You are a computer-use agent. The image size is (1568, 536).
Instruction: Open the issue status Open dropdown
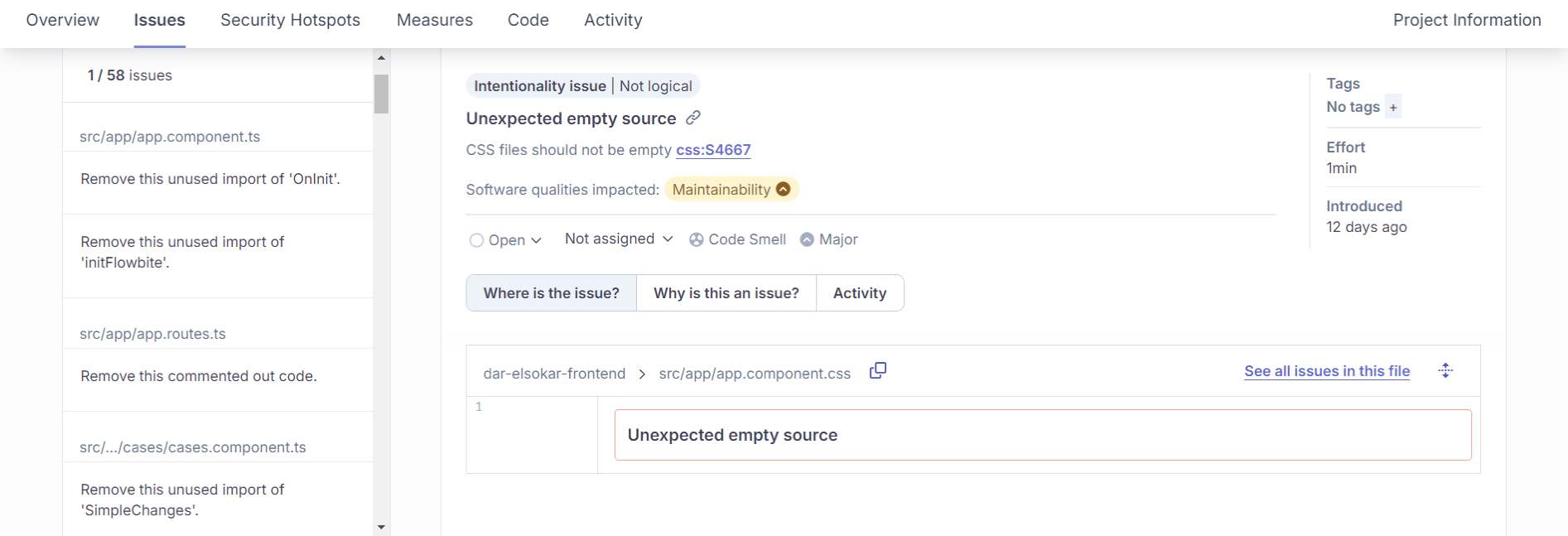[505, 239]
